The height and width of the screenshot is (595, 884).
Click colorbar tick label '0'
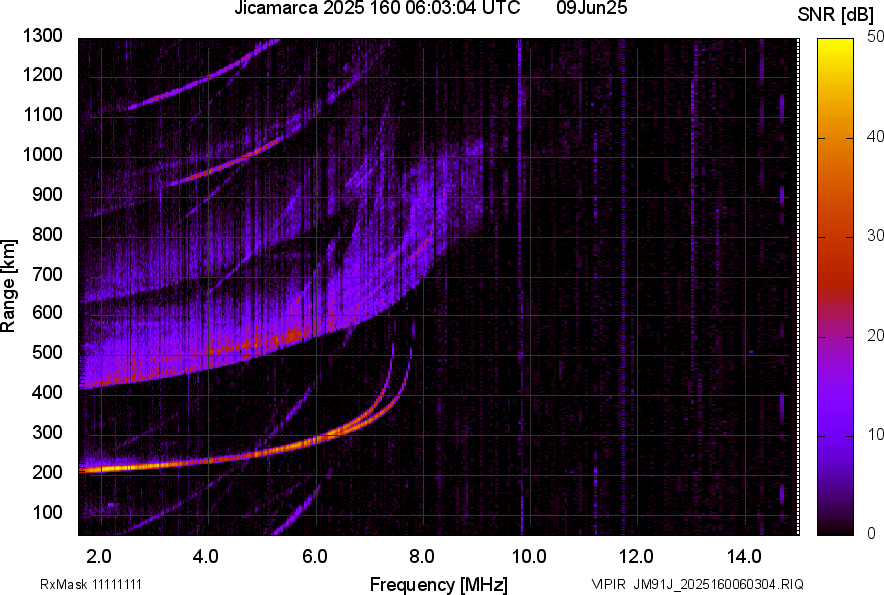coord(872,534)
